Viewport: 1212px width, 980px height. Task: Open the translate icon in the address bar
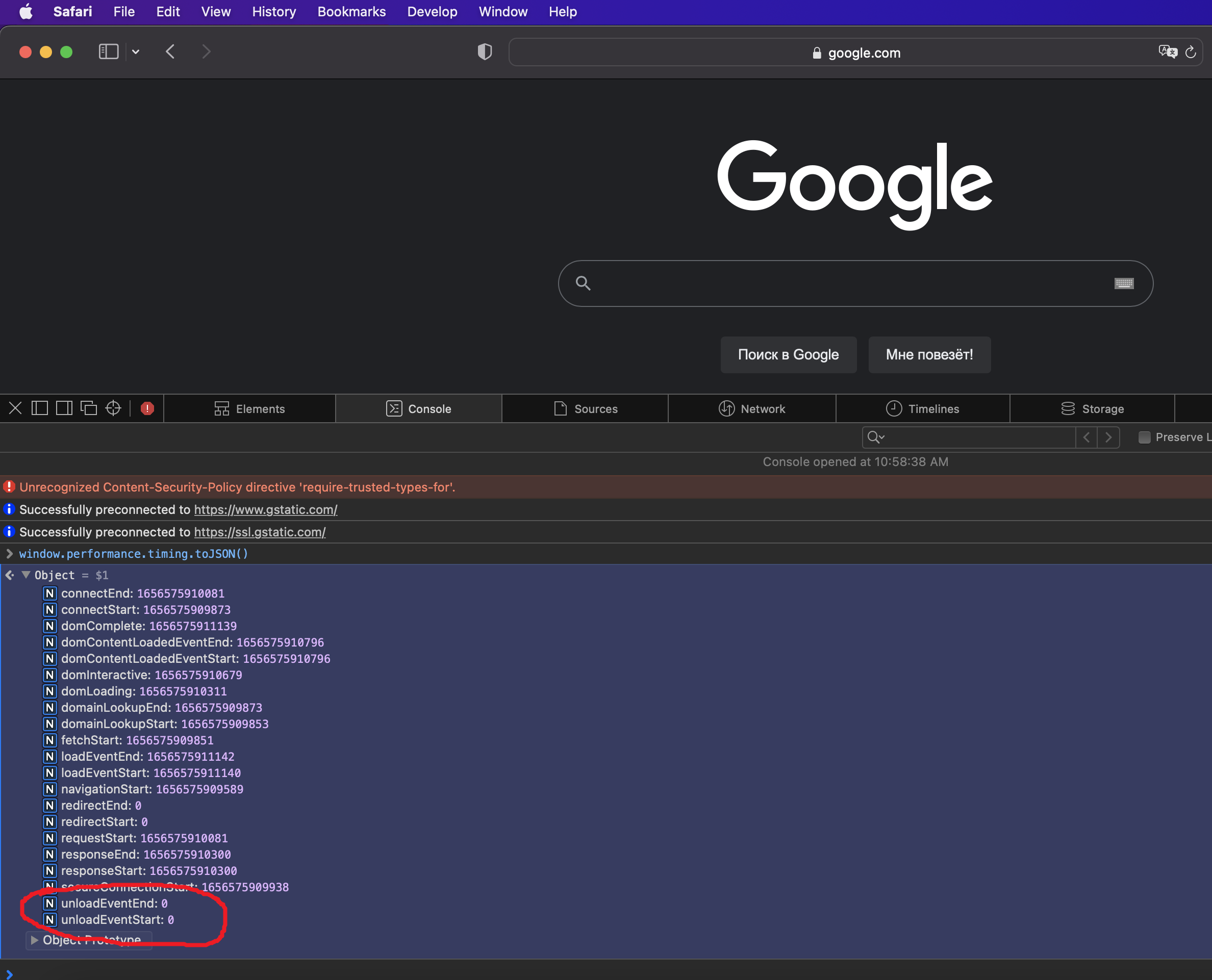click(1167, 51)
